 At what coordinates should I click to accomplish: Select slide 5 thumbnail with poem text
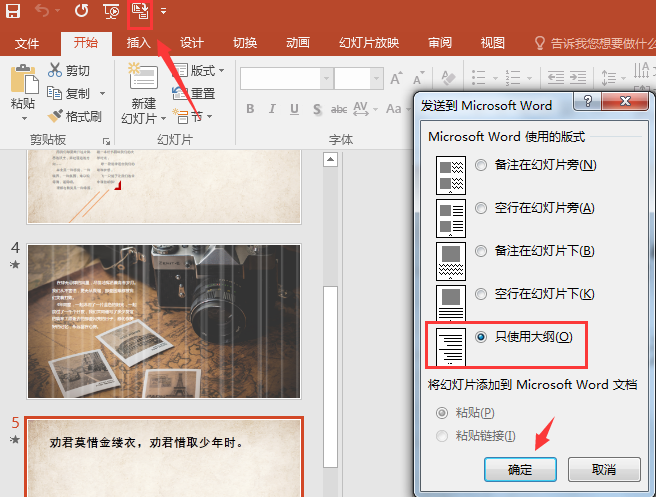pos(164,458)
